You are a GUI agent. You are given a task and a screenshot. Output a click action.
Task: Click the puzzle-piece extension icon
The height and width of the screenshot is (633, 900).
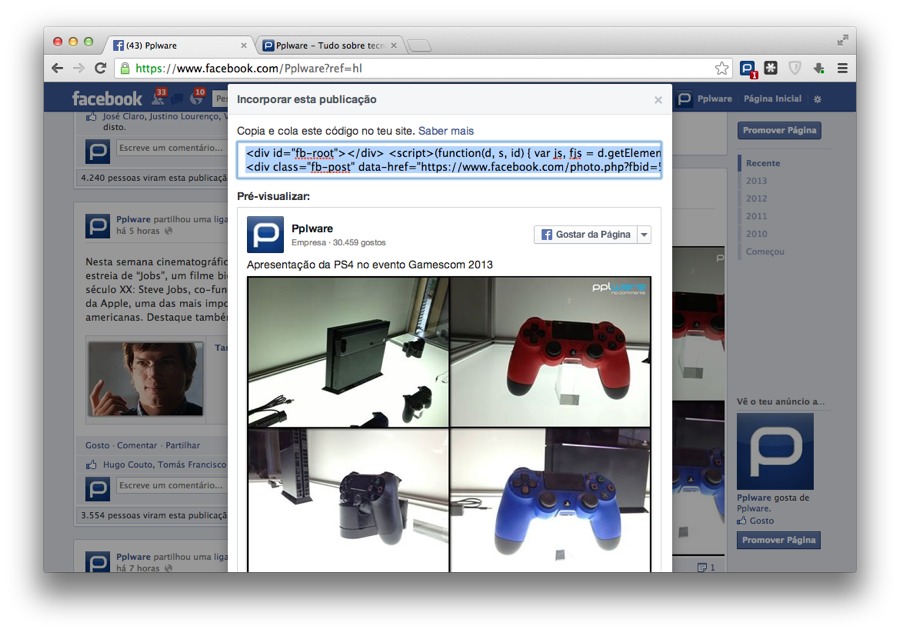(x=770, y=68)
